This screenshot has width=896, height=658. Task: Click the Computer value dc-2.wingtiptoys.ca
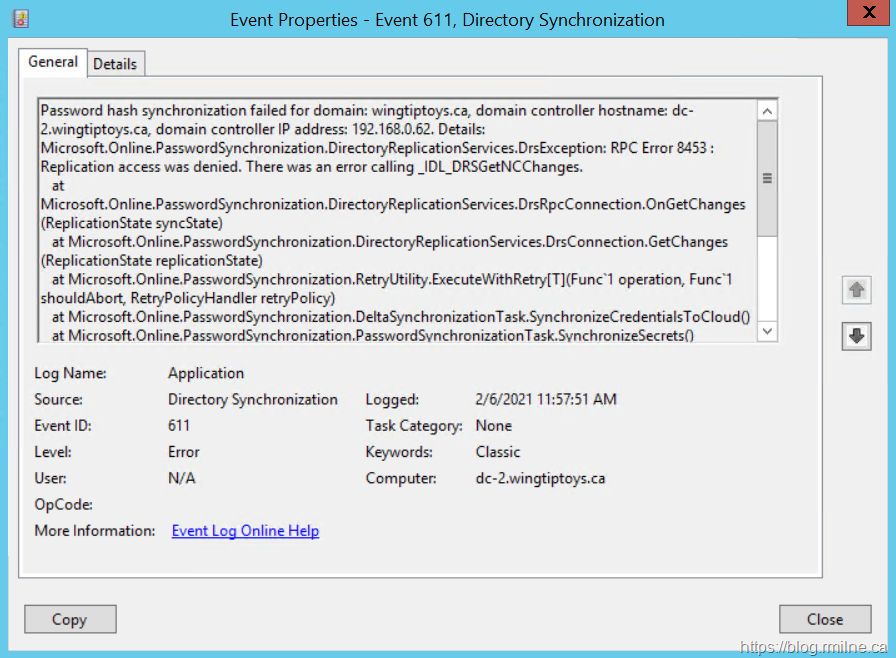click(540, 478)
